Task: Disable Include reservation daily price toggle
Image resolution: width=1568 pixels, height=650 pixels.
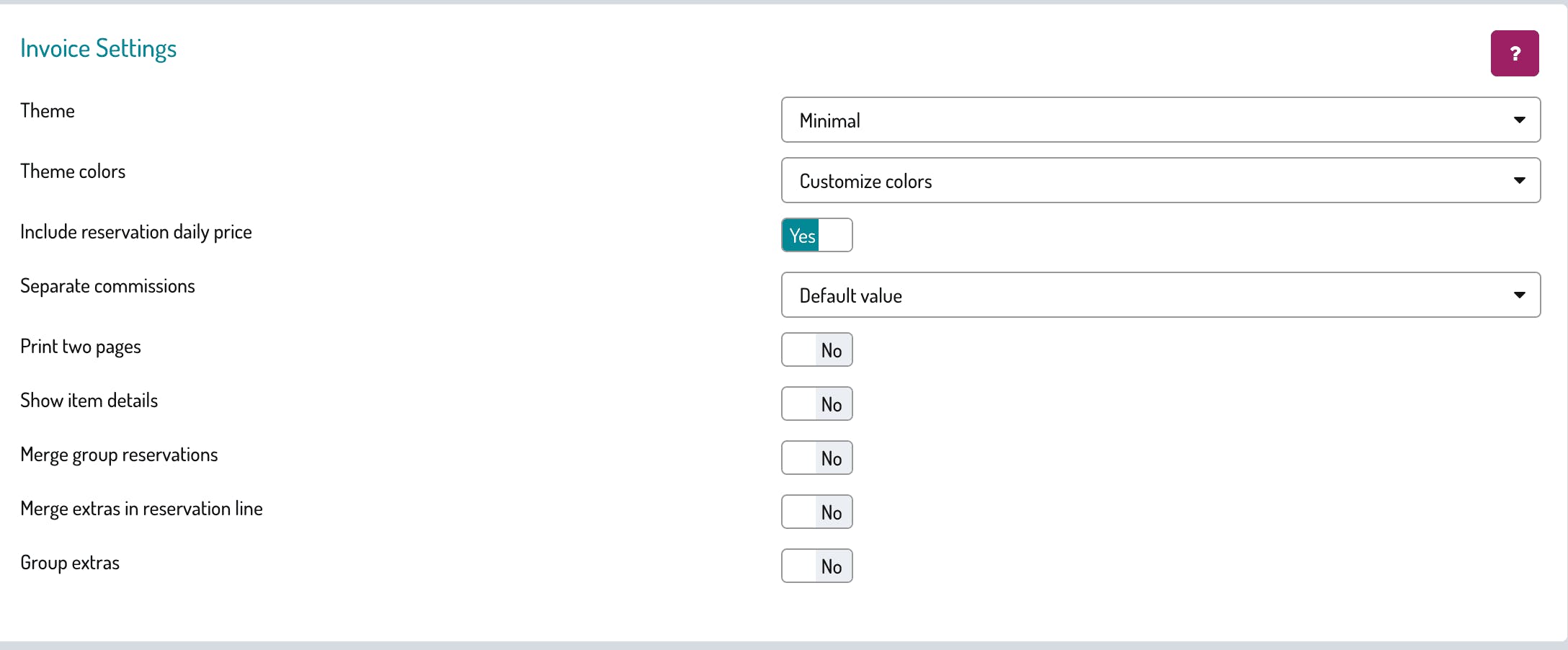Action: [816, 235]
